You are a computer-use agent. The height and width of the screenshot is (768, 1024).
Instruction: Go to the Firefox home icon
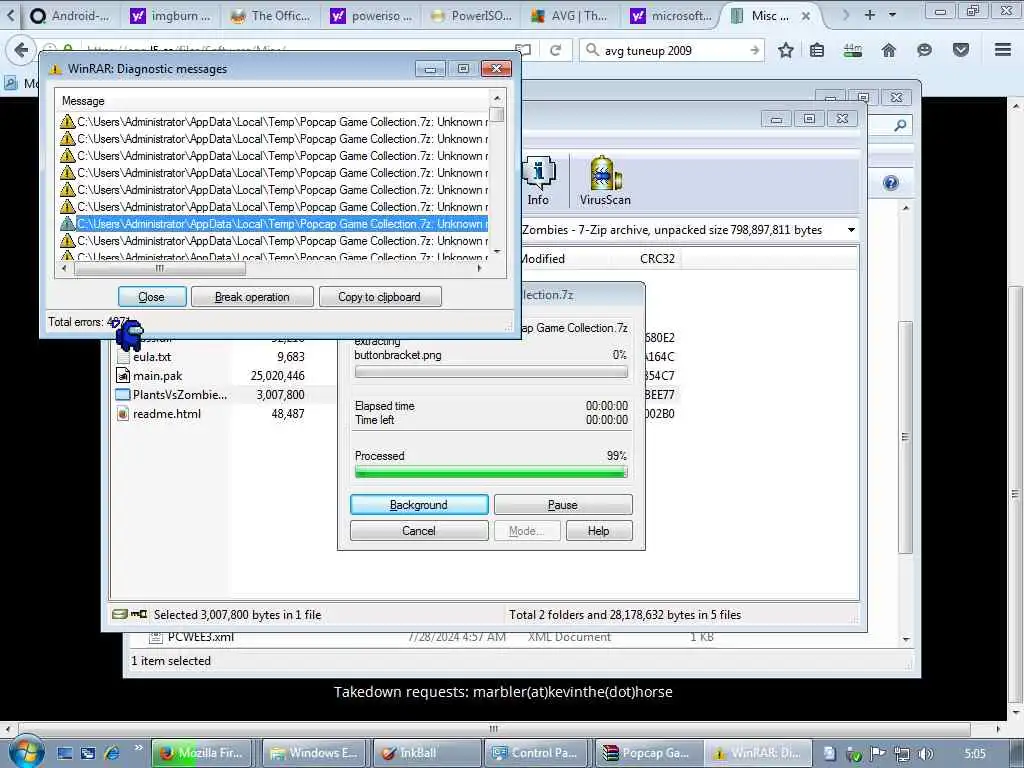coord(889,50)
